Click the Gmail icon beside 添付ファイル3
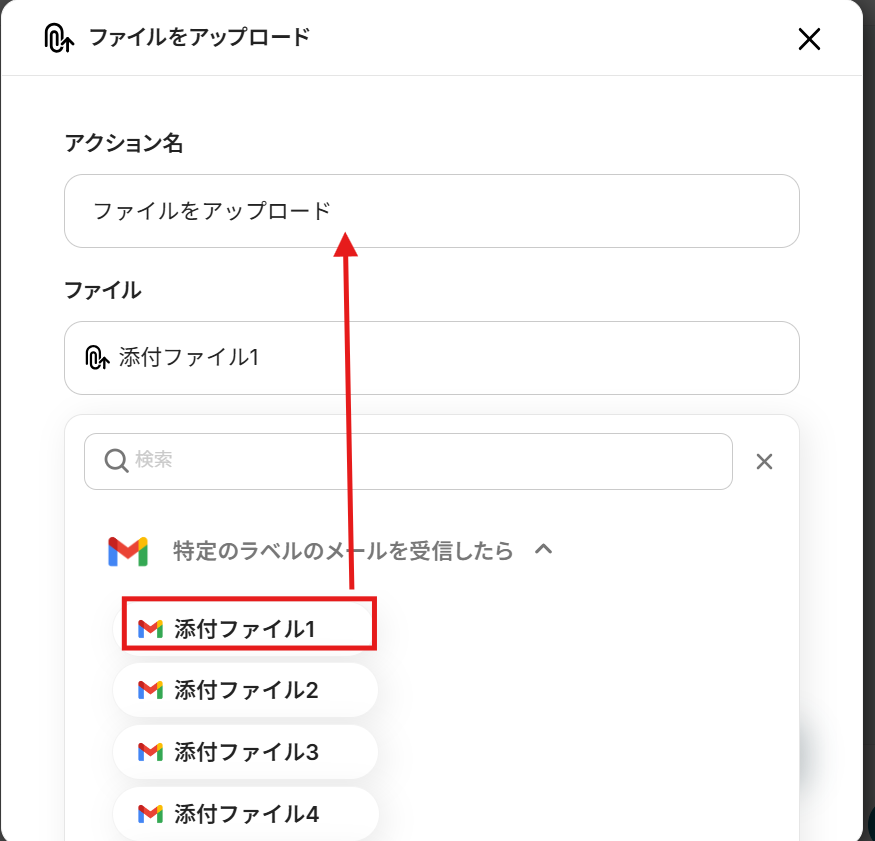 [x=150, y=753]
